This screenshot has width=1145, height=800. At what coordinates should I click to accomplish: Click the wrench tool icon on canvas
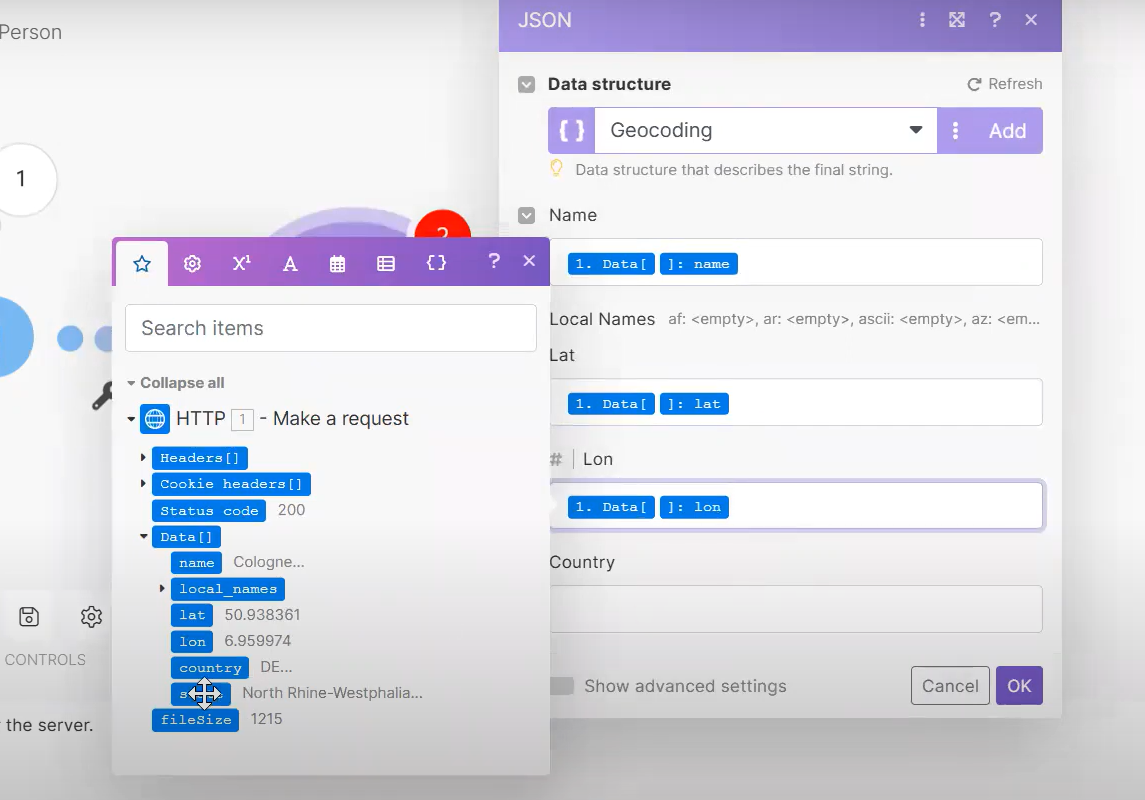[102, 396]
